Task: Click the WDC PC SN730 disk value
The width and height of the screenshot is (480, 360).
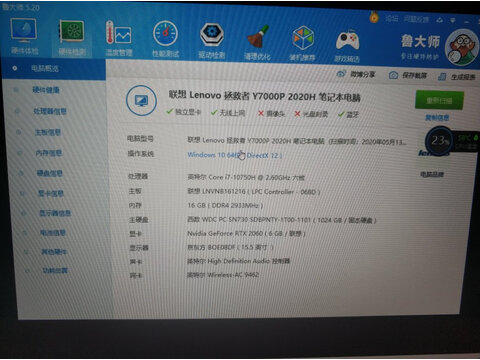Action: tap(282, 220)
